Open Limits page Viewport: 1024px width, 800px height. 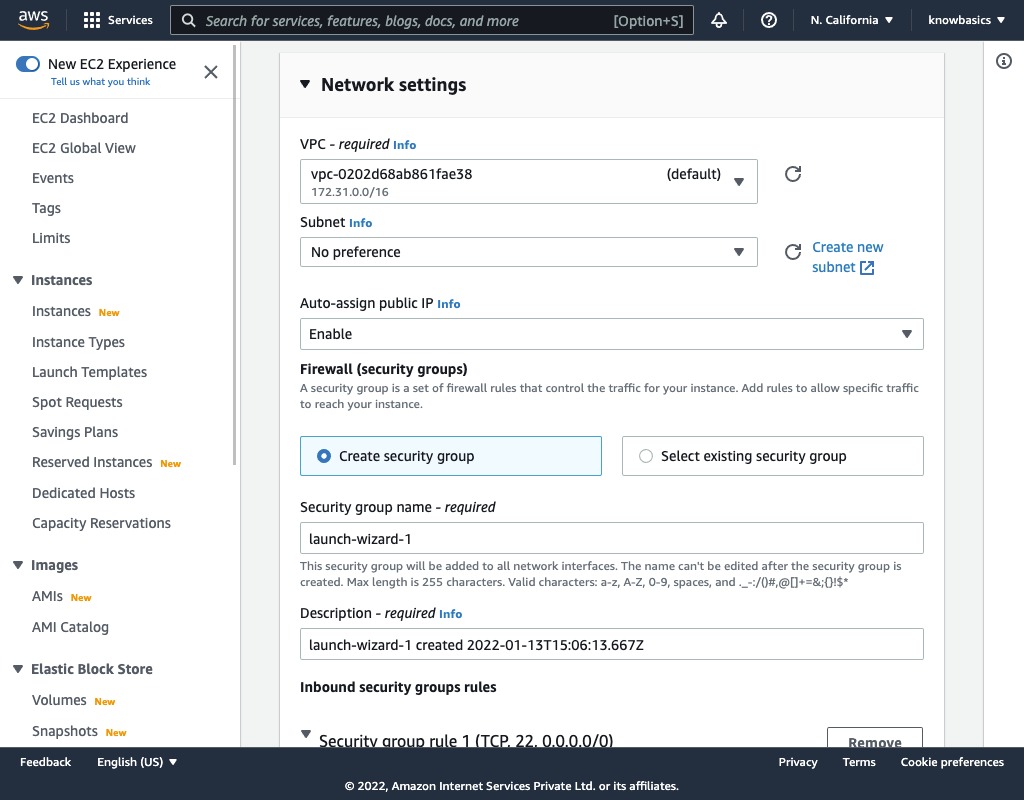(51, 238)
